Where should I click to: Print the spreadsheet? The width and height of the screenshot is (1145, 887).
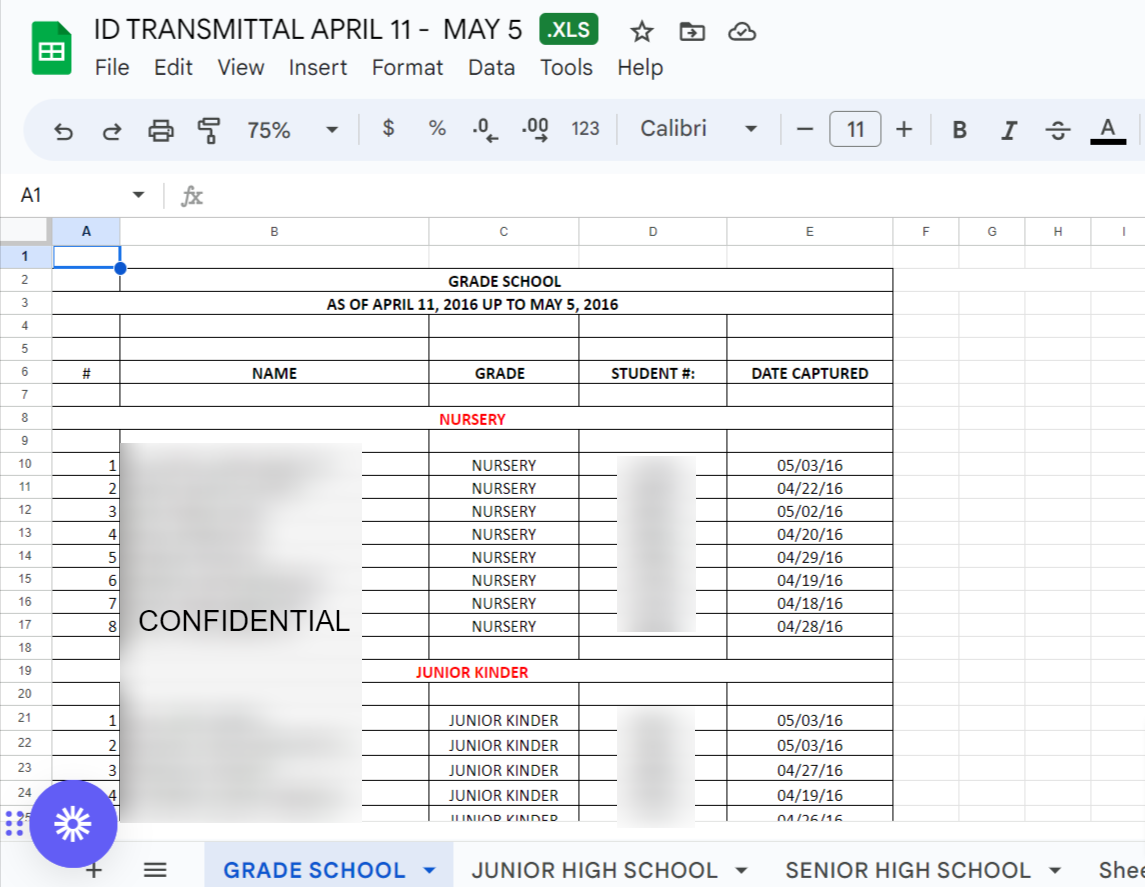pos(161,131)
